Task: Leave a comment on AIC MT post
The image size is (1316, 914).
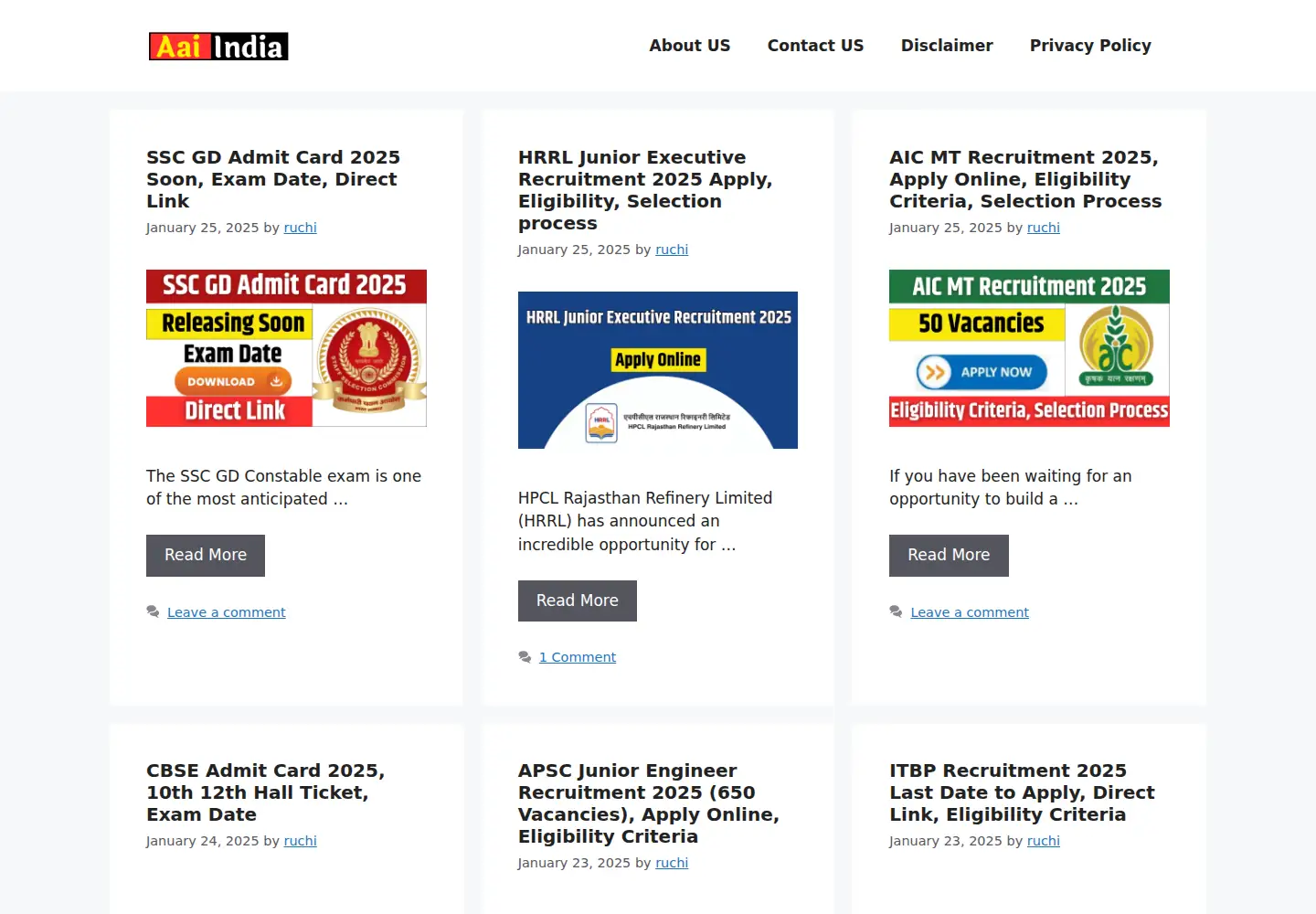Action: pos(970,612)
